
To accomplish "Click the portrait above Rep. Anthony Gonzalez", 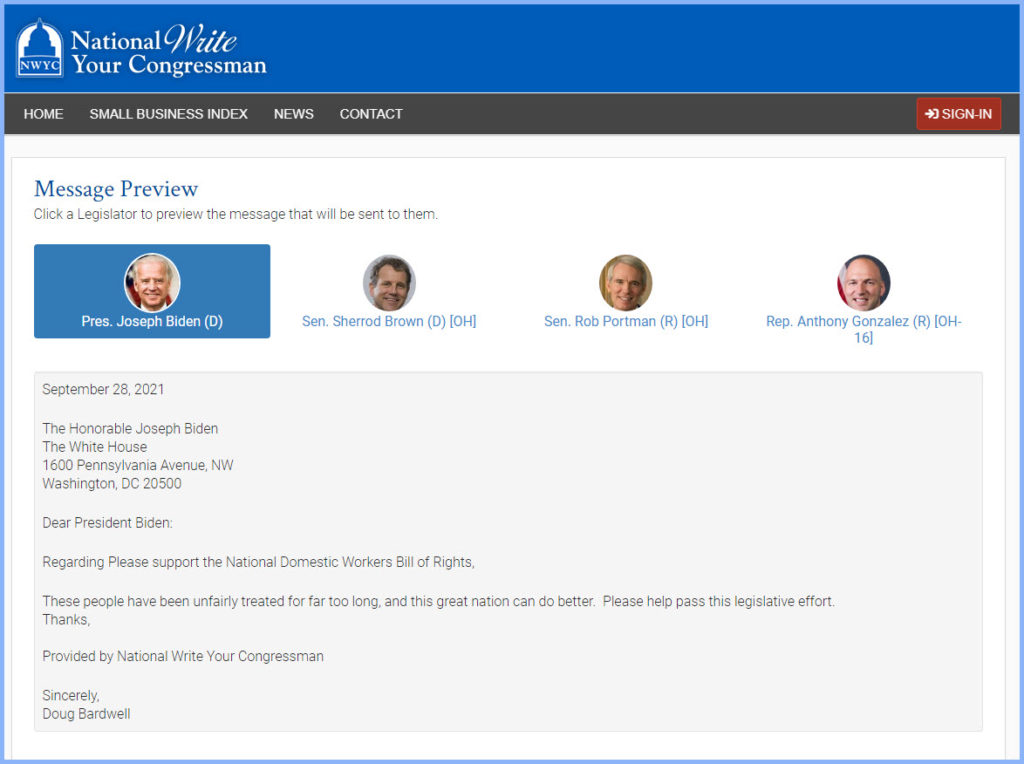I will [863, 282].
